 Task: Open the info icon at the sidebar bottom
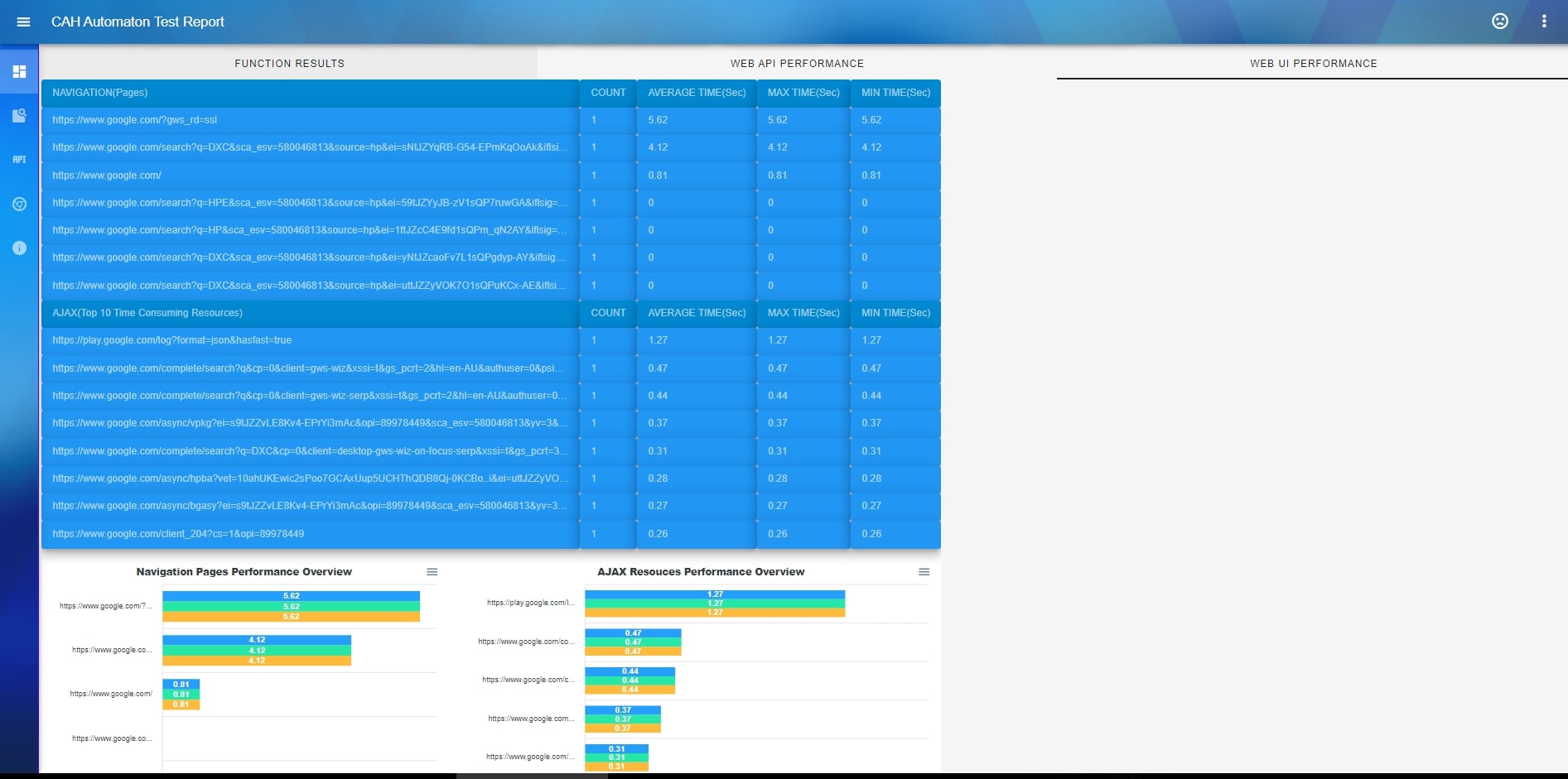coord(18,248)
